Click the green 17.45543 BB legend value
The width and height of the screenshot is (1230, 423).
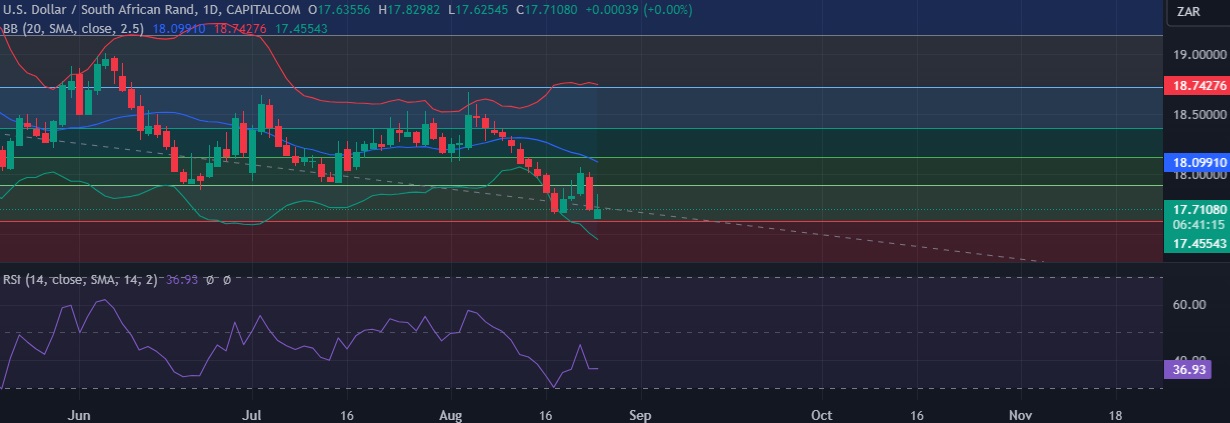tap(301, 29)
